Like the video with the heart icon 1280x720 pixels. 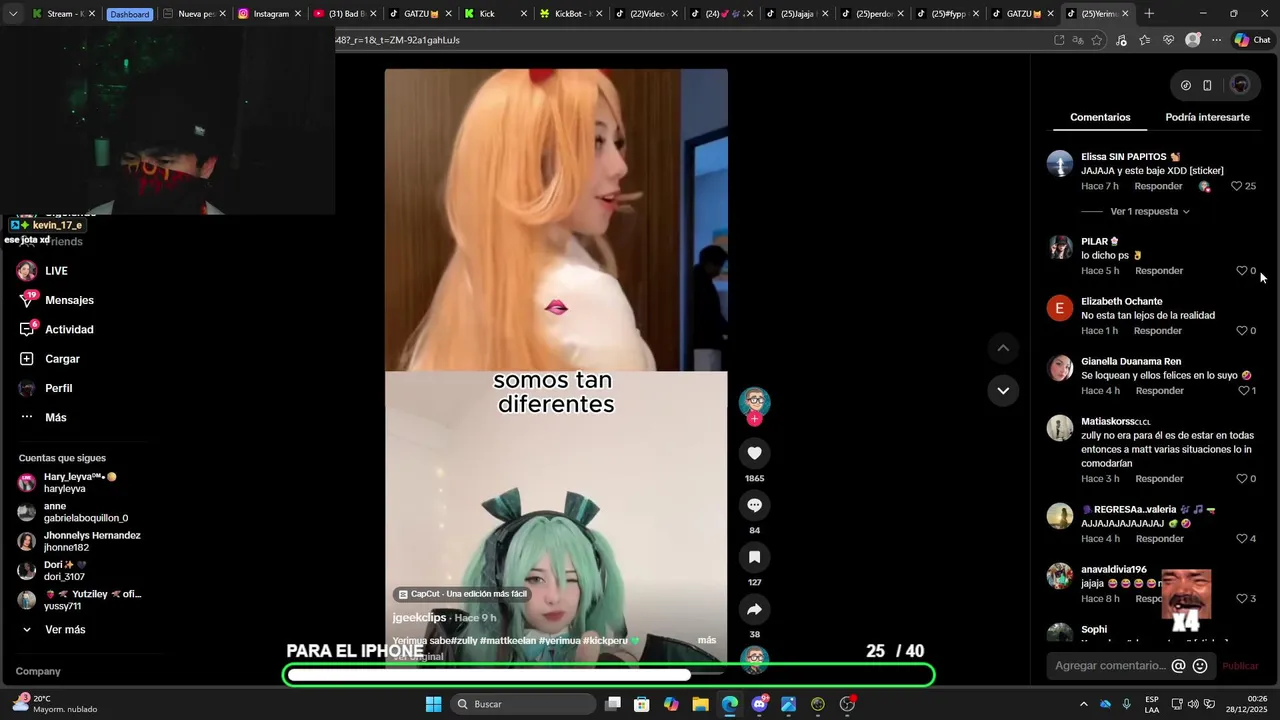coord(754,453)
